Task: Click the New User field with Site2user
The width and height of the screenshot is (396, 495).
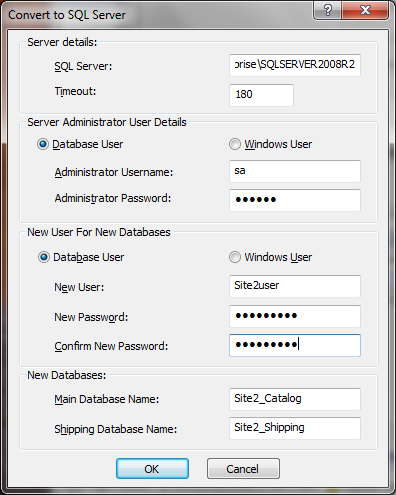Action: click(295, 286)
